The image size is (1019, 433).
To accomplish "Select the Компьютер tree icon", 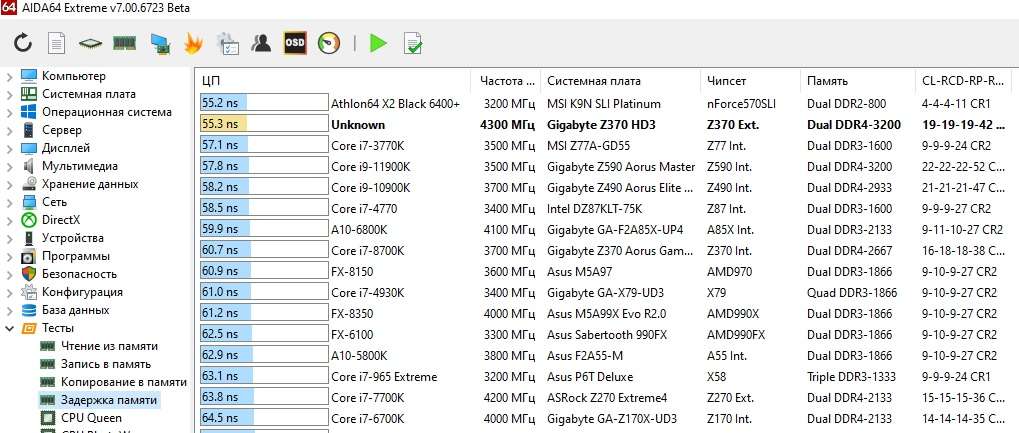I will coord(29,76).
